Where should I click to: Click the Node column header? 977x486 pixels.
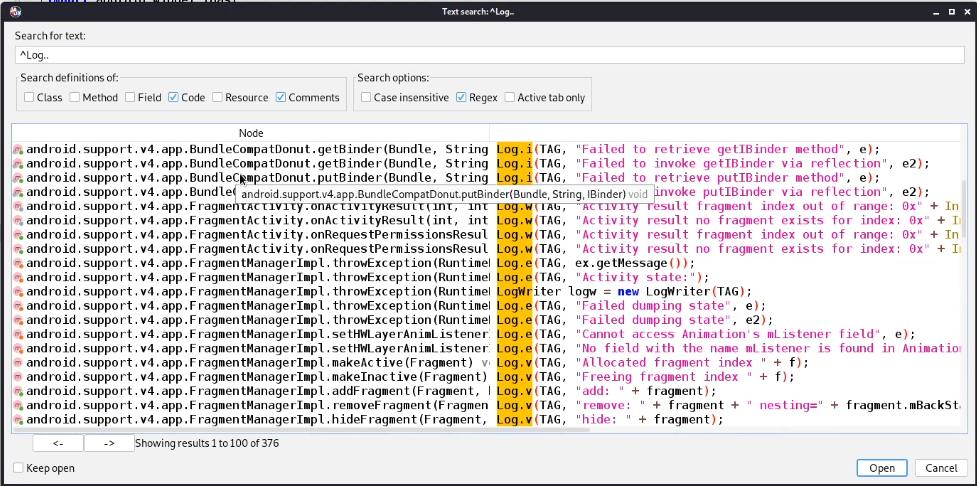tap(251, 133)
